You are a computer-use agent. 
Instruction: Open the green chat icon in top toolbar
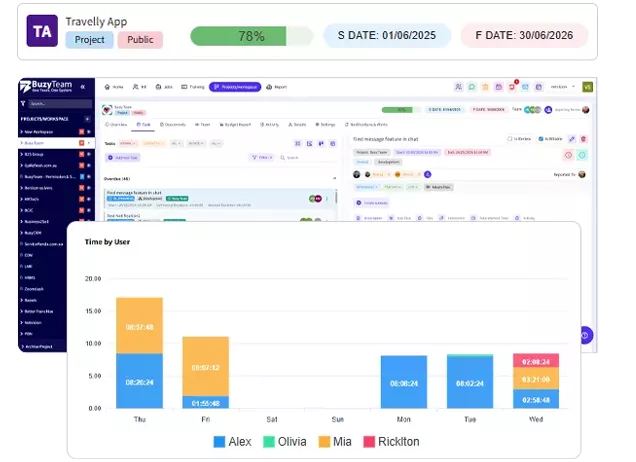tap(472, 87)
